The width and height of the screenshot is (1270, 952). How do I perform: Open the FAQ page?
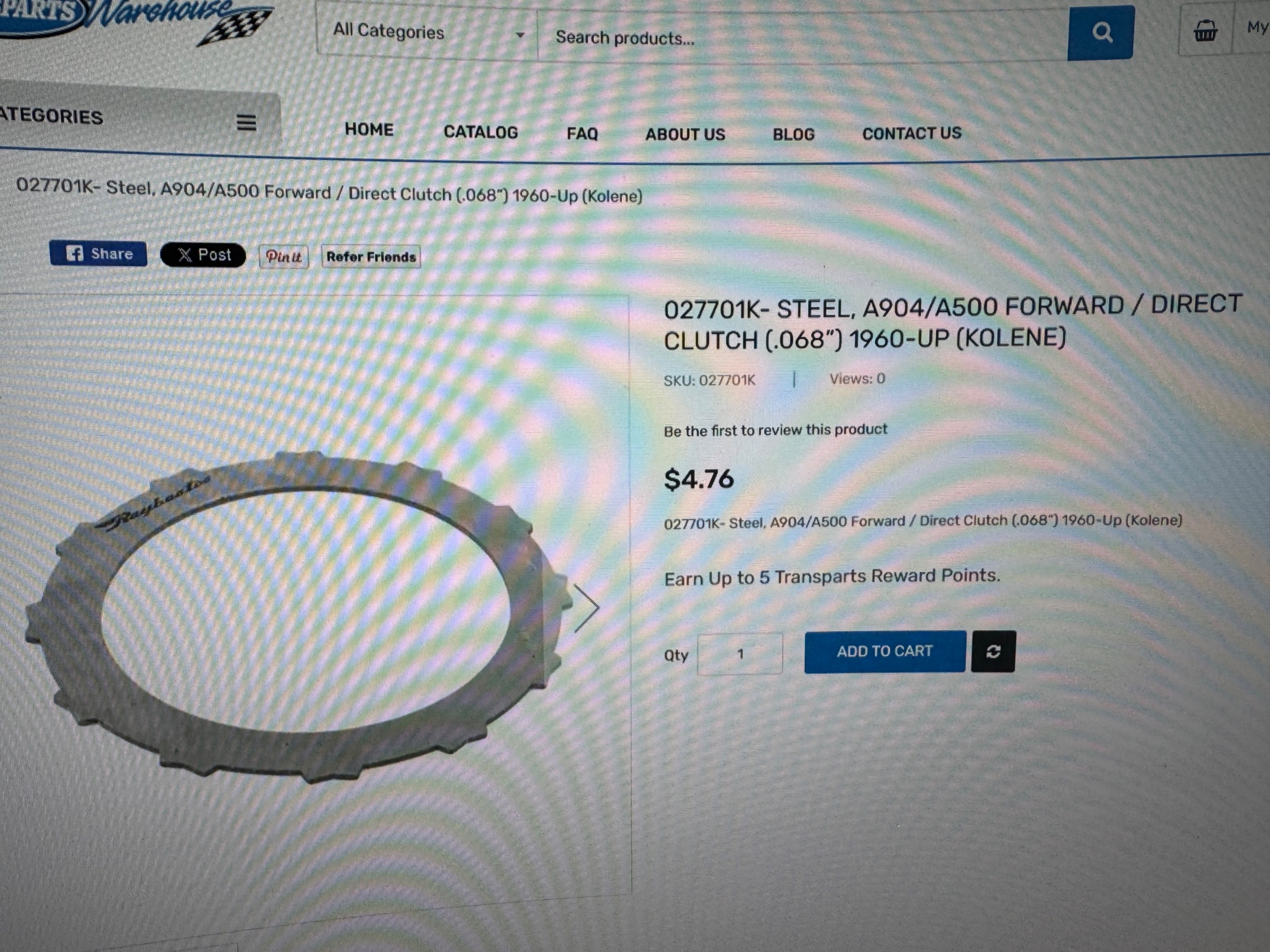point(582,134)
